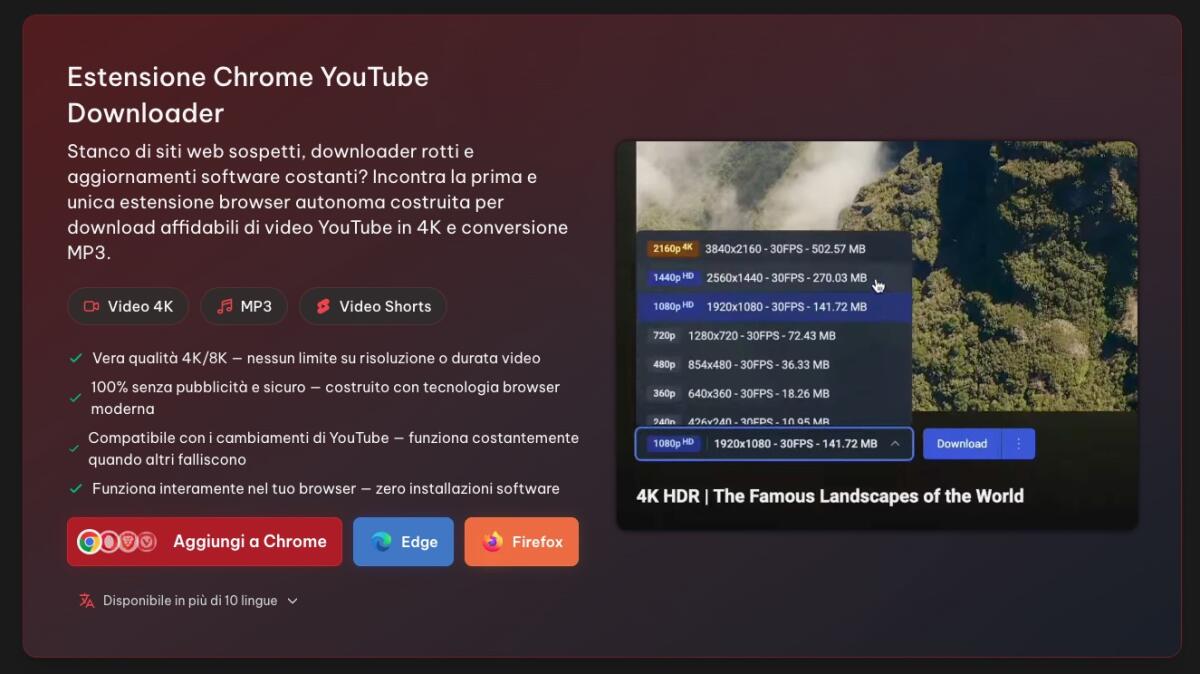
Task: Collapse the 1080p quality selector chevron
Action: (898, 443)
